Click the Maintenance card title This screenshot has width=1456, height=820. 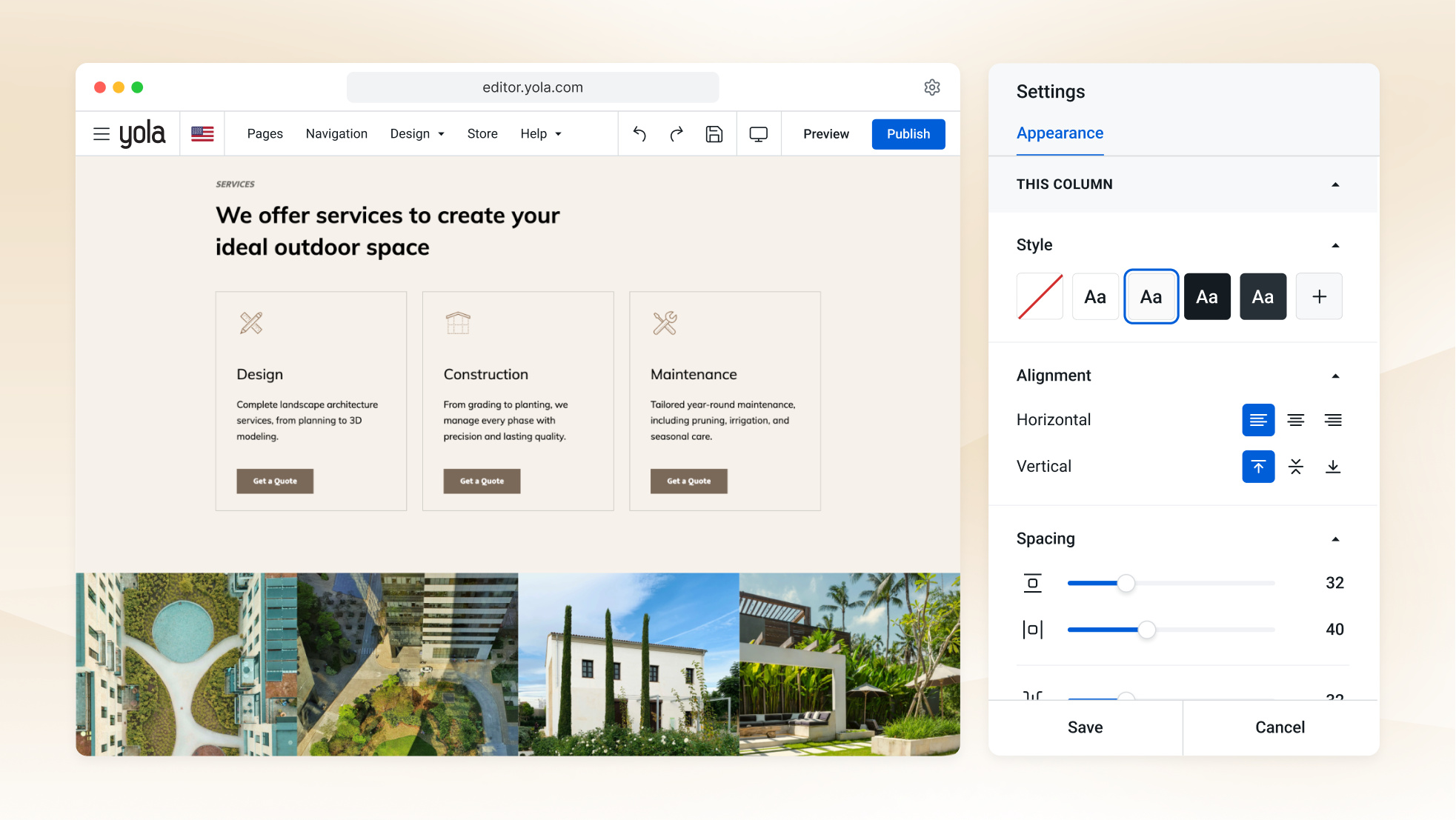click(694, 375)
